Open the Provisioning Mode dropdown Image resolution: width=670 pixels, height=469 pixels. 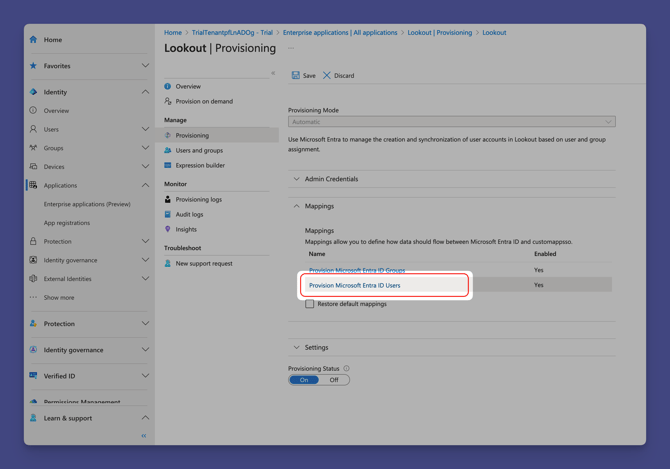(452, 122)
